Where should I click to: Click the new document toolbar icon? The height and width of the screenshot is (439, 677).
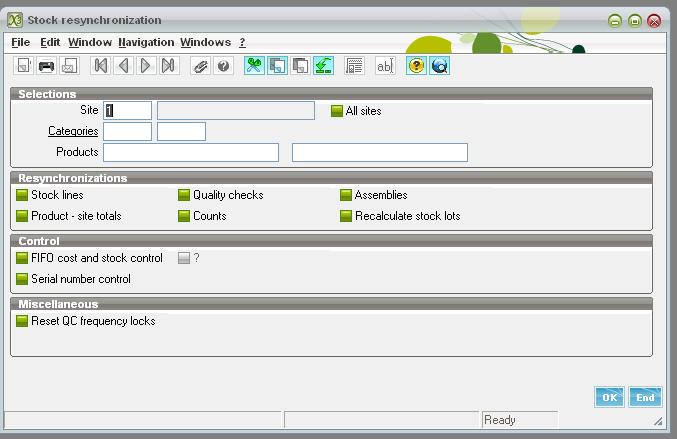[x=24, y=66]
